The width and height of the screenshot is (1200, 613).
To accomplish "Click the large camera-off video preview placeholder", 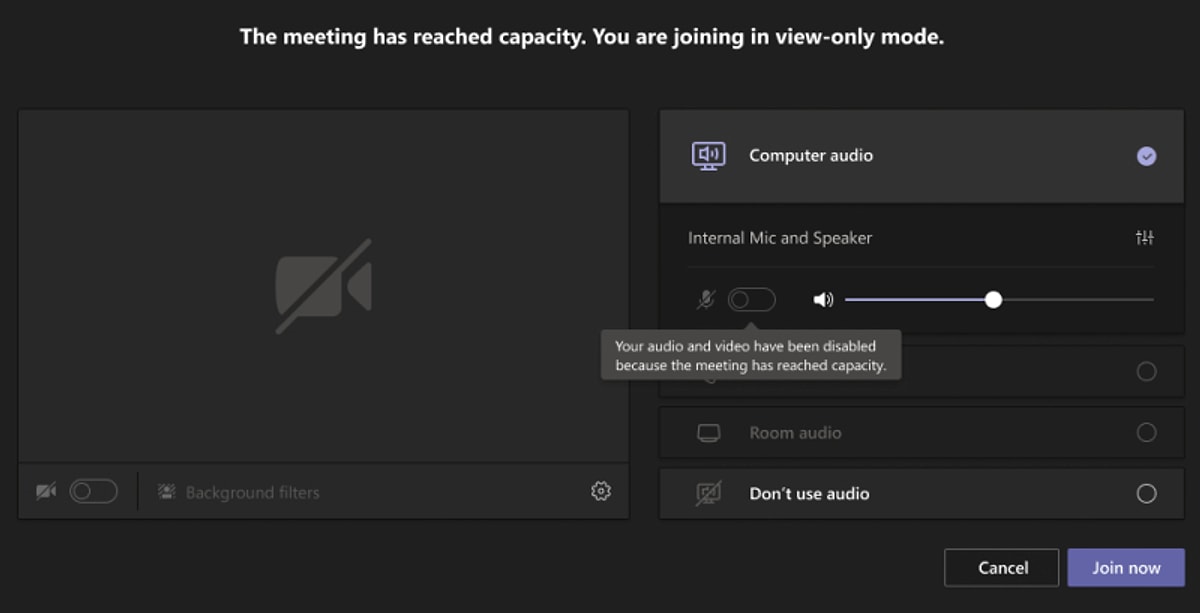I will pyautogui.click(x=323, y=286).
